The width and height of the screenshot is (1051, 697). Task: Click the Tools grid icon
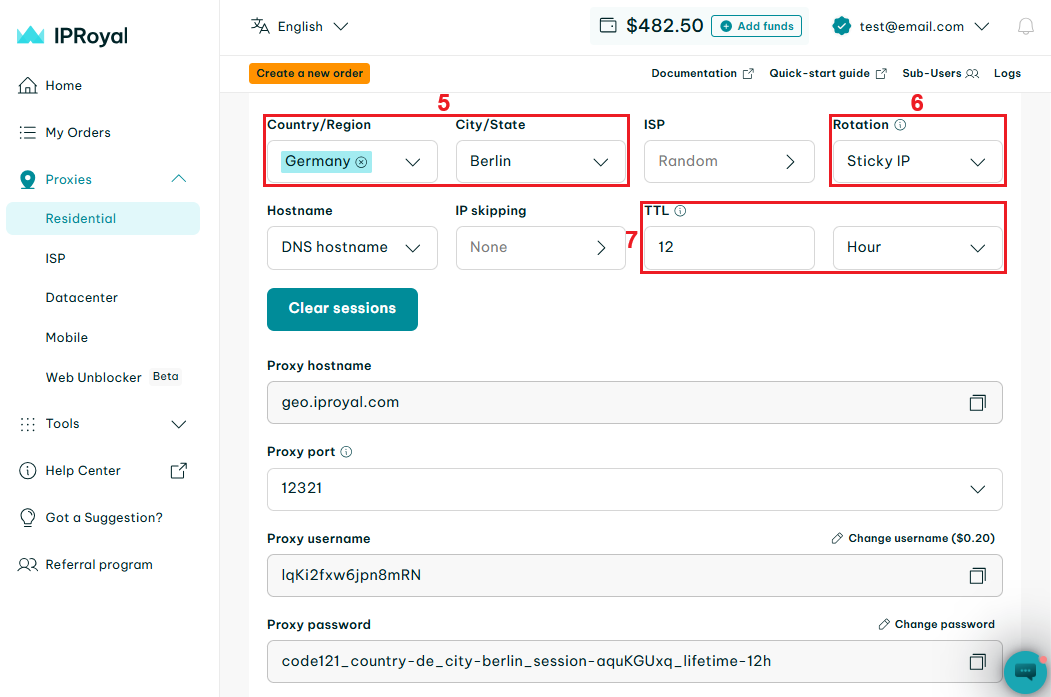tap(27, 424)
